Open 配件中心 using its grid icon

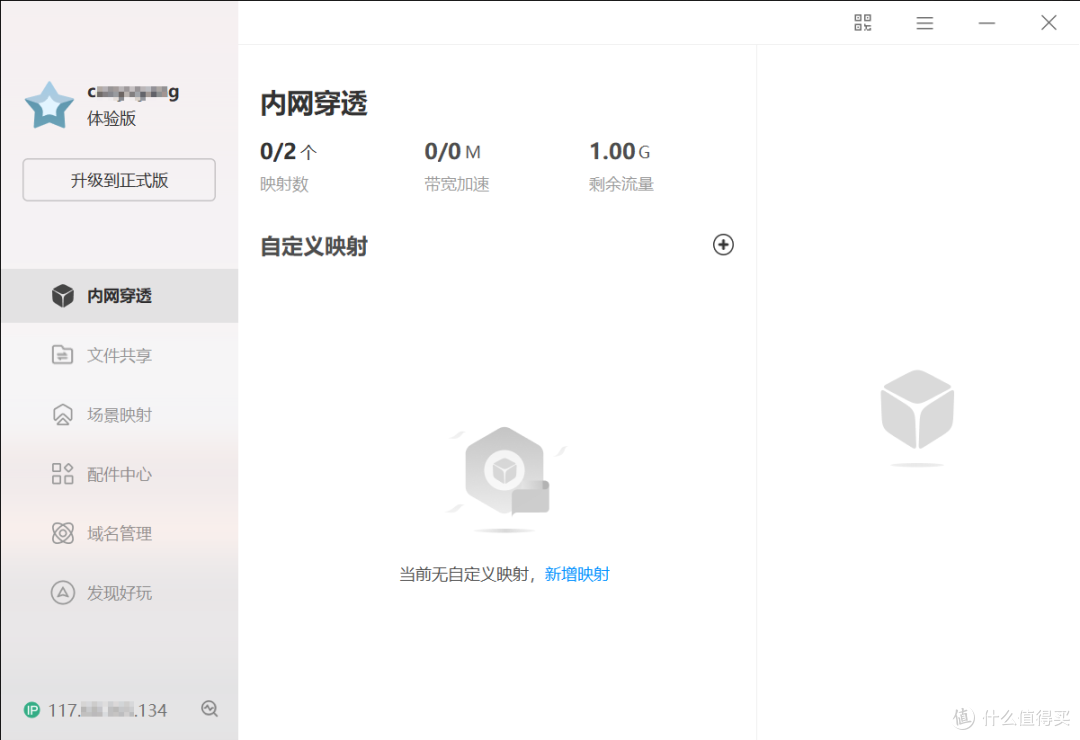point(62,473)
